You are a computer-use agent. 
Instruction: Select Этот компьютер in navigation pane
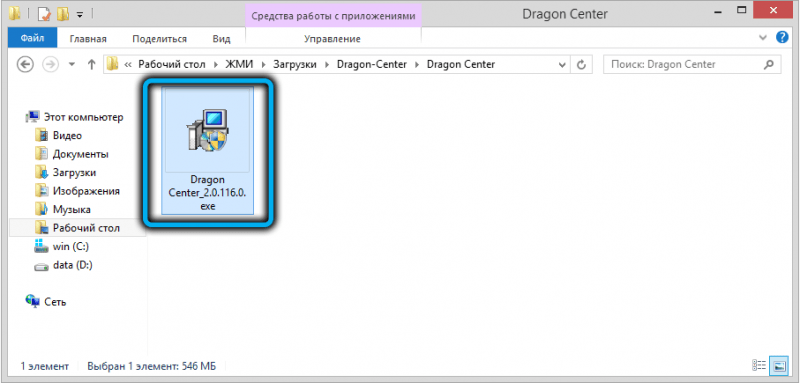[x=84, y=117]
